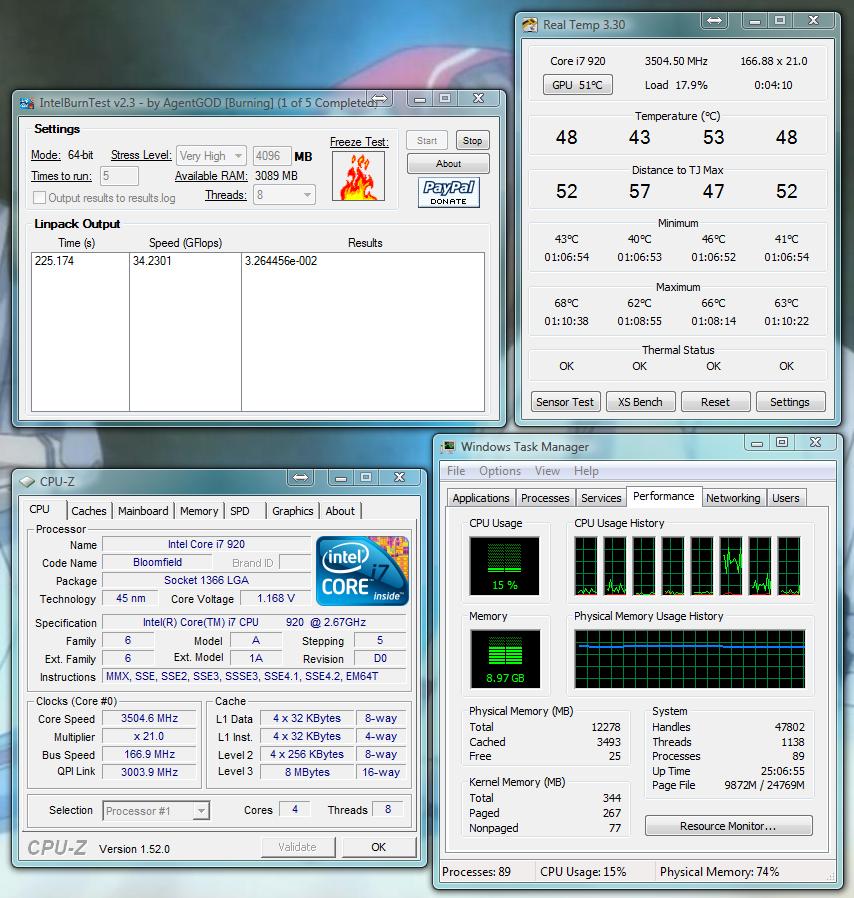Click the CPU Usage meter graph
Viewport: 854px width, 898px height.
pyautogui.click(x=504, y=566)
